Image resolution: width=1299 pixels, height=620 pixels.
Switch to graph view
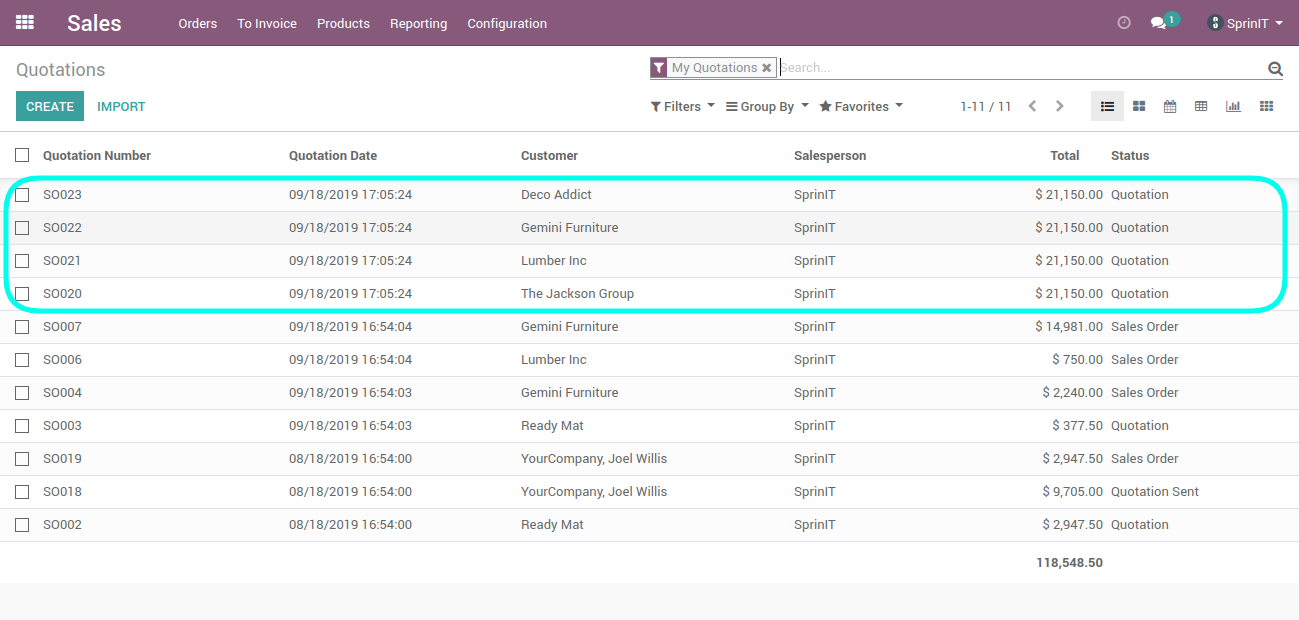pos(1234,106)
